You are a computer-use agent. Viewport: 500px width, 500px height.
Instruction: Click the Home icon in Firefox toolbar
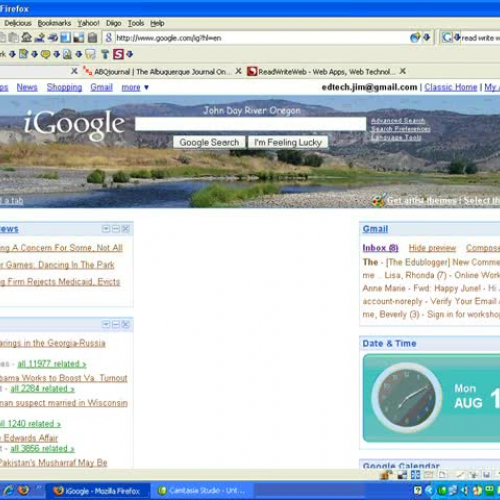click(x=26, y=37)
